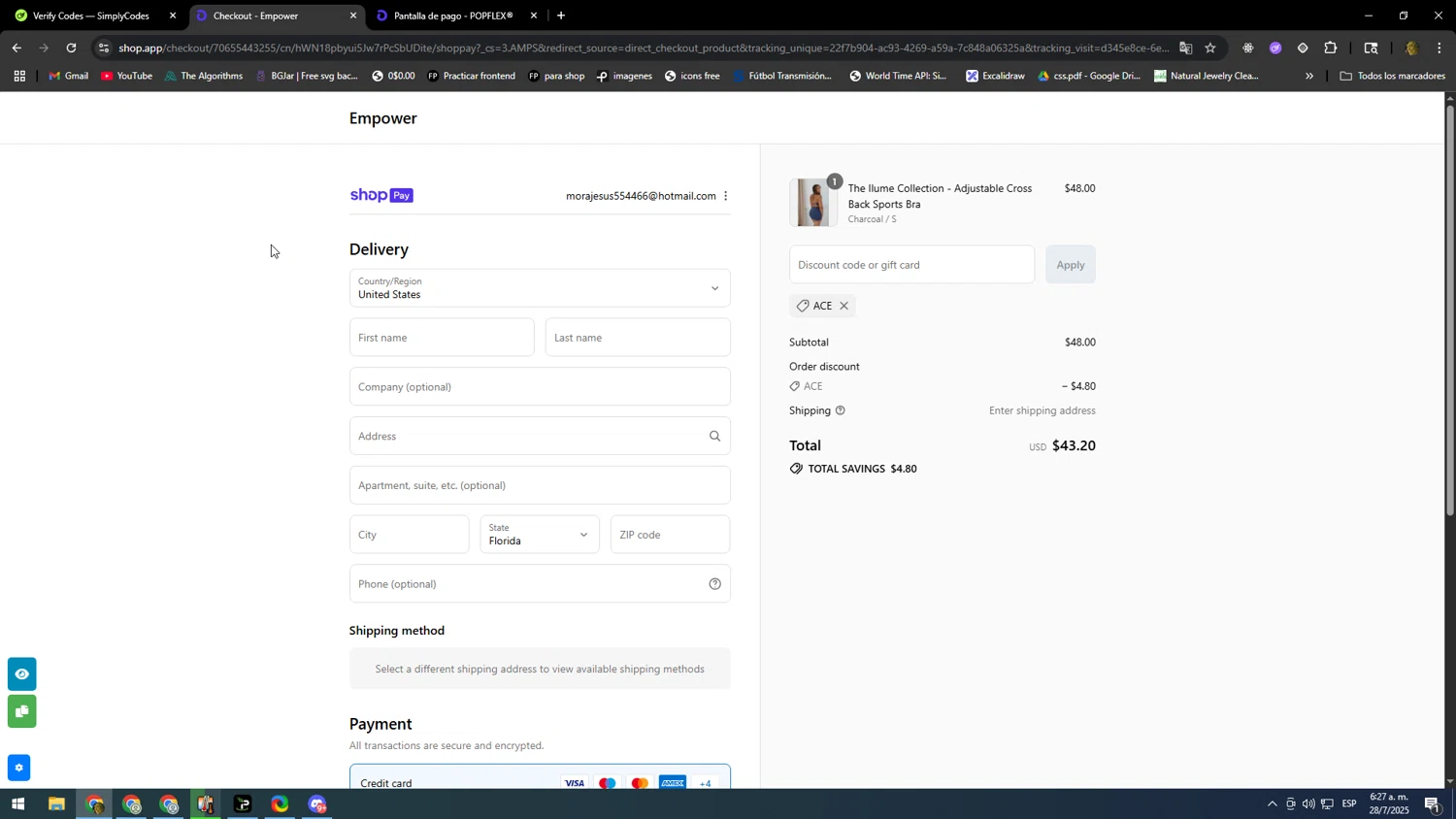The height and width of the screenshot is (819, 1456).
Task: Click the ESP language indicator
Action: 1348,804
